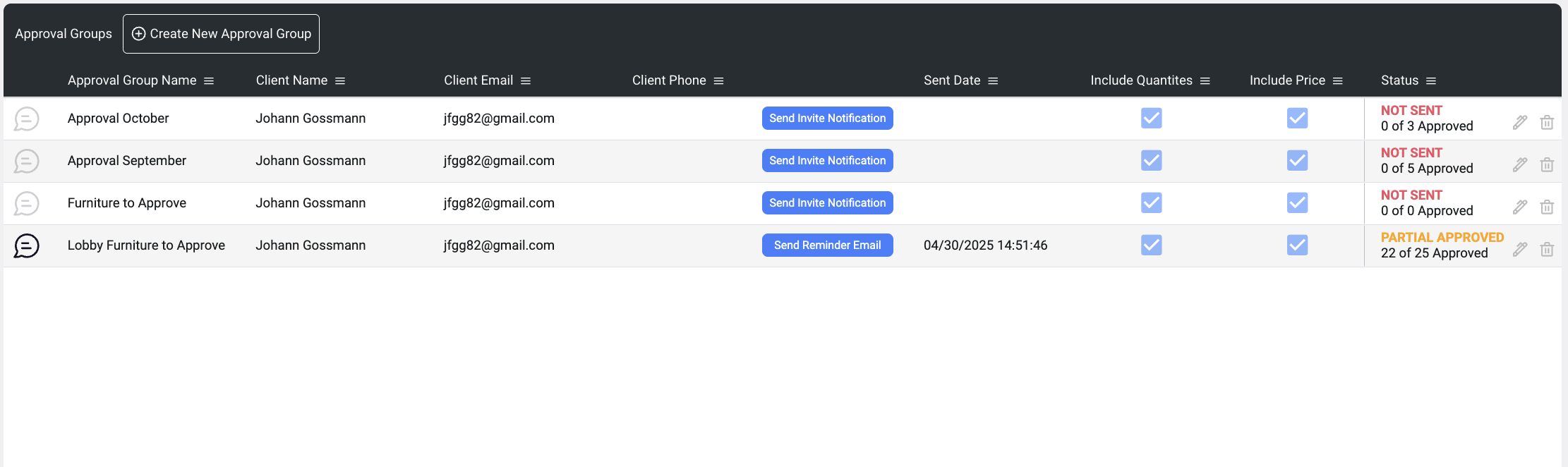Delete the Lobby Furniture to Approve group
Viewport: 1568px width, 467px height.
(1547, 250)
